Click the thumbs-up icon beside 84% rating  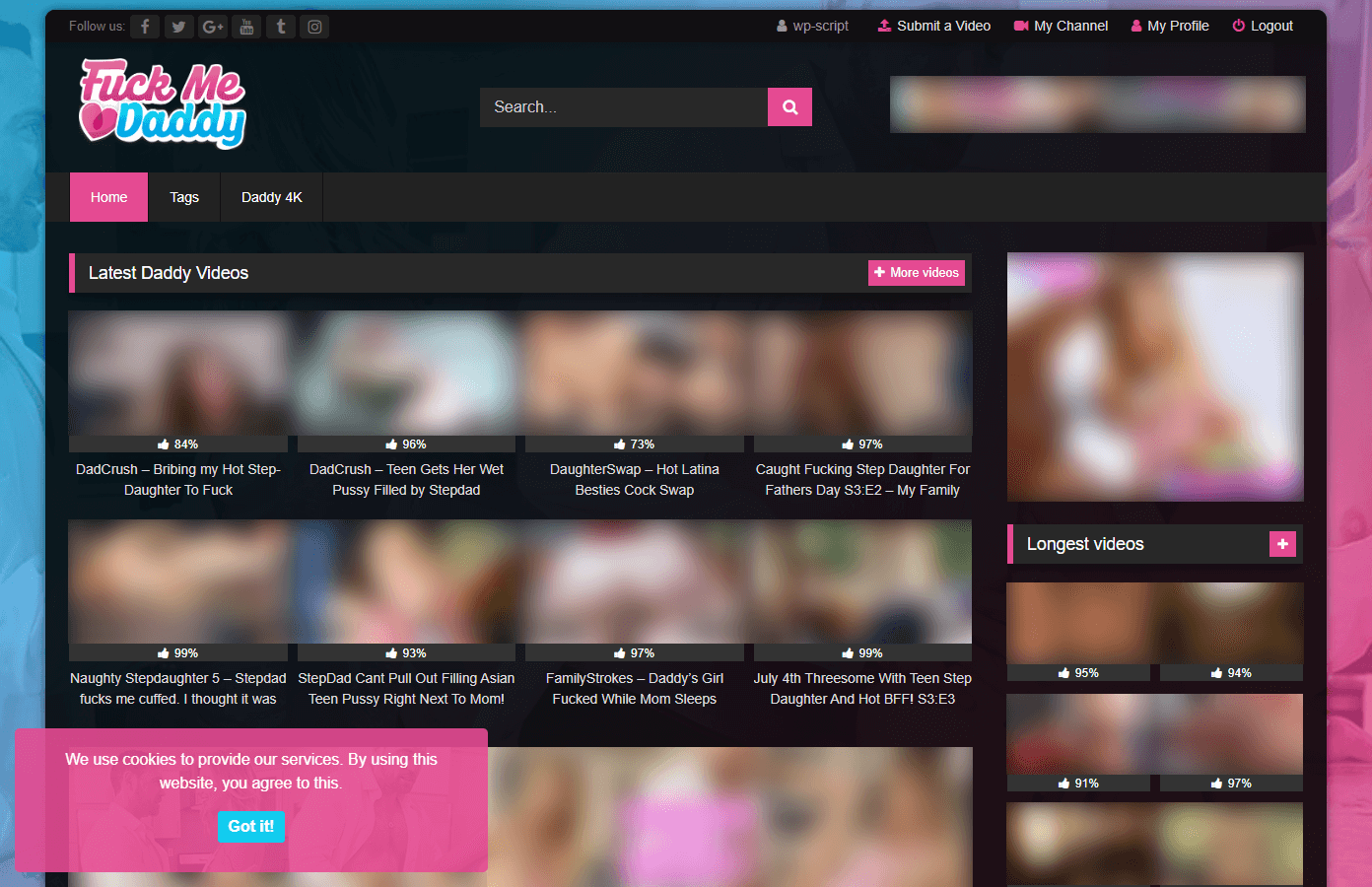pyautogui.click(x=164, y=444)
